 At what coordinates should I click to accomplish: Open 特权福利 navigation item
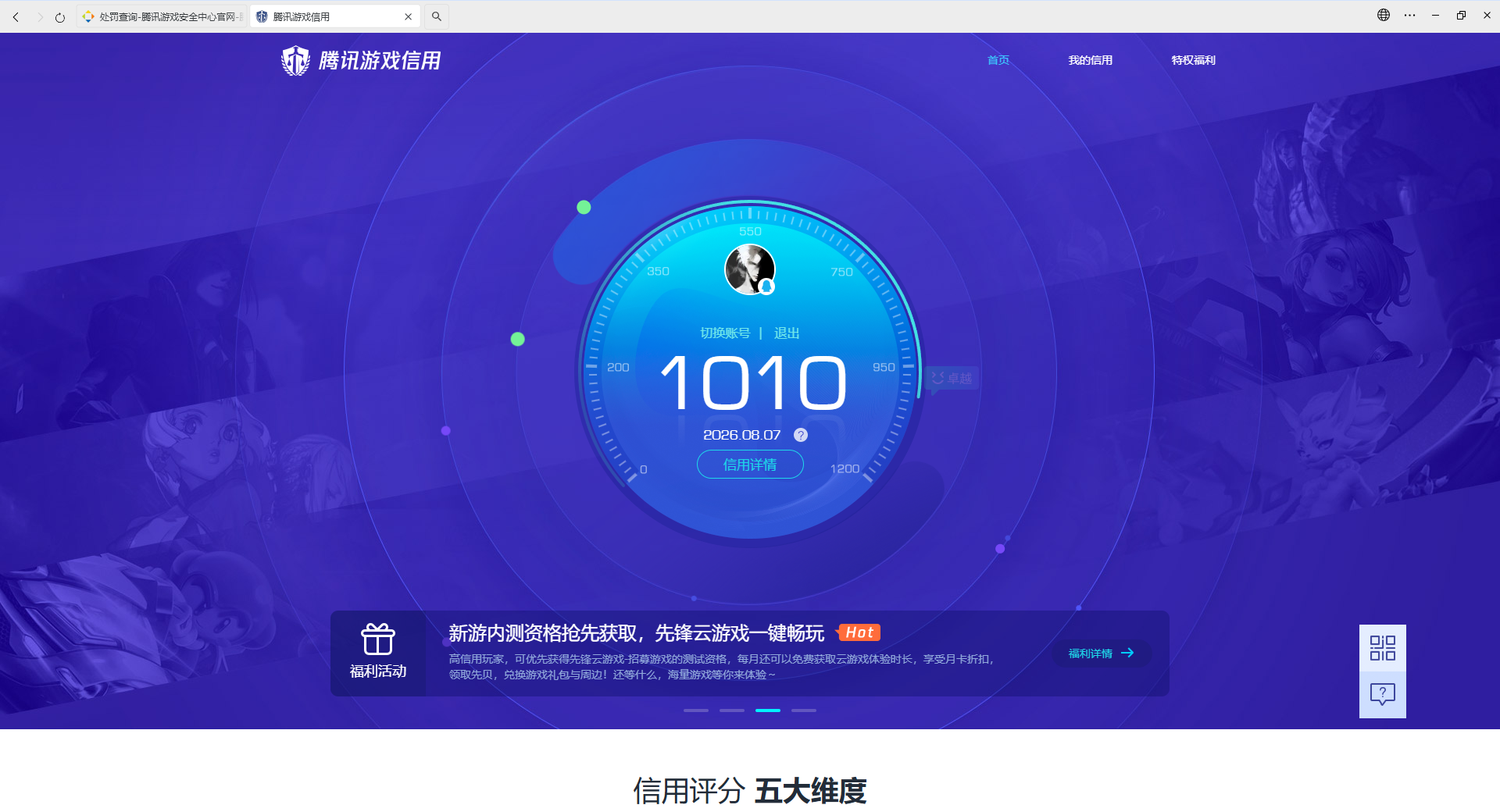(x=1193, y=60)
